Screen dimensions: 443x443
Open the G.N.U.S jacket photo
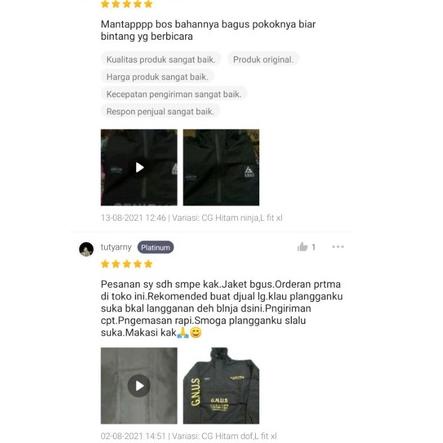[x=221, y=386]
